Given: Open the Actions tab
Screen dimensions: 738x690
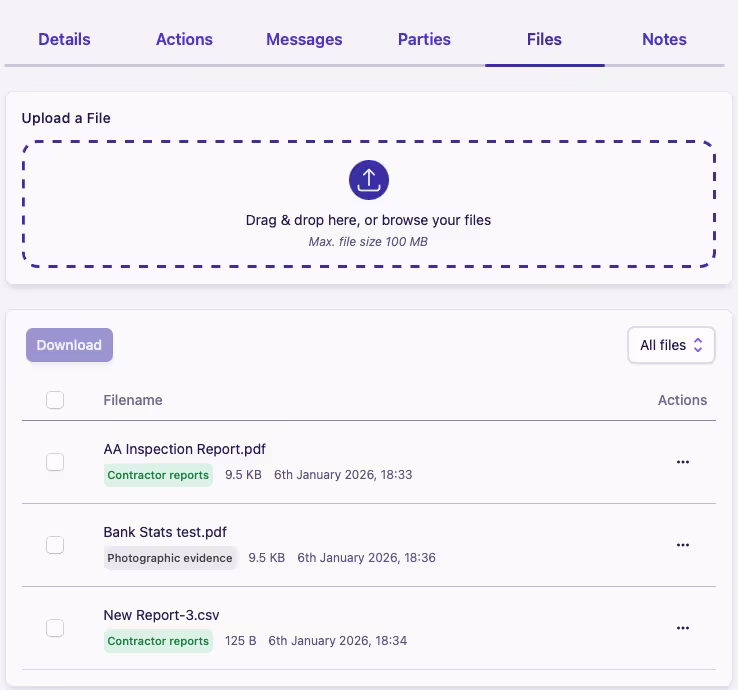Looking at the screenshot, I should 184,40.
